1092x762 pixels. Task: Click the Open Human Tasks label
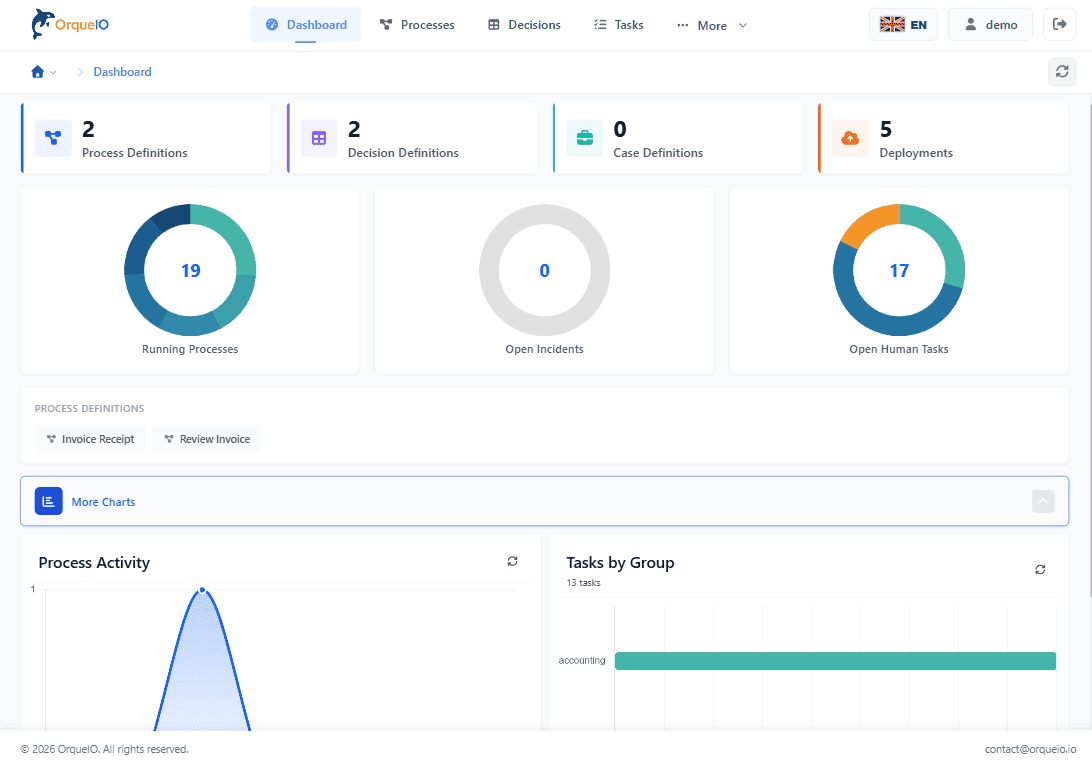click(899, 349)
